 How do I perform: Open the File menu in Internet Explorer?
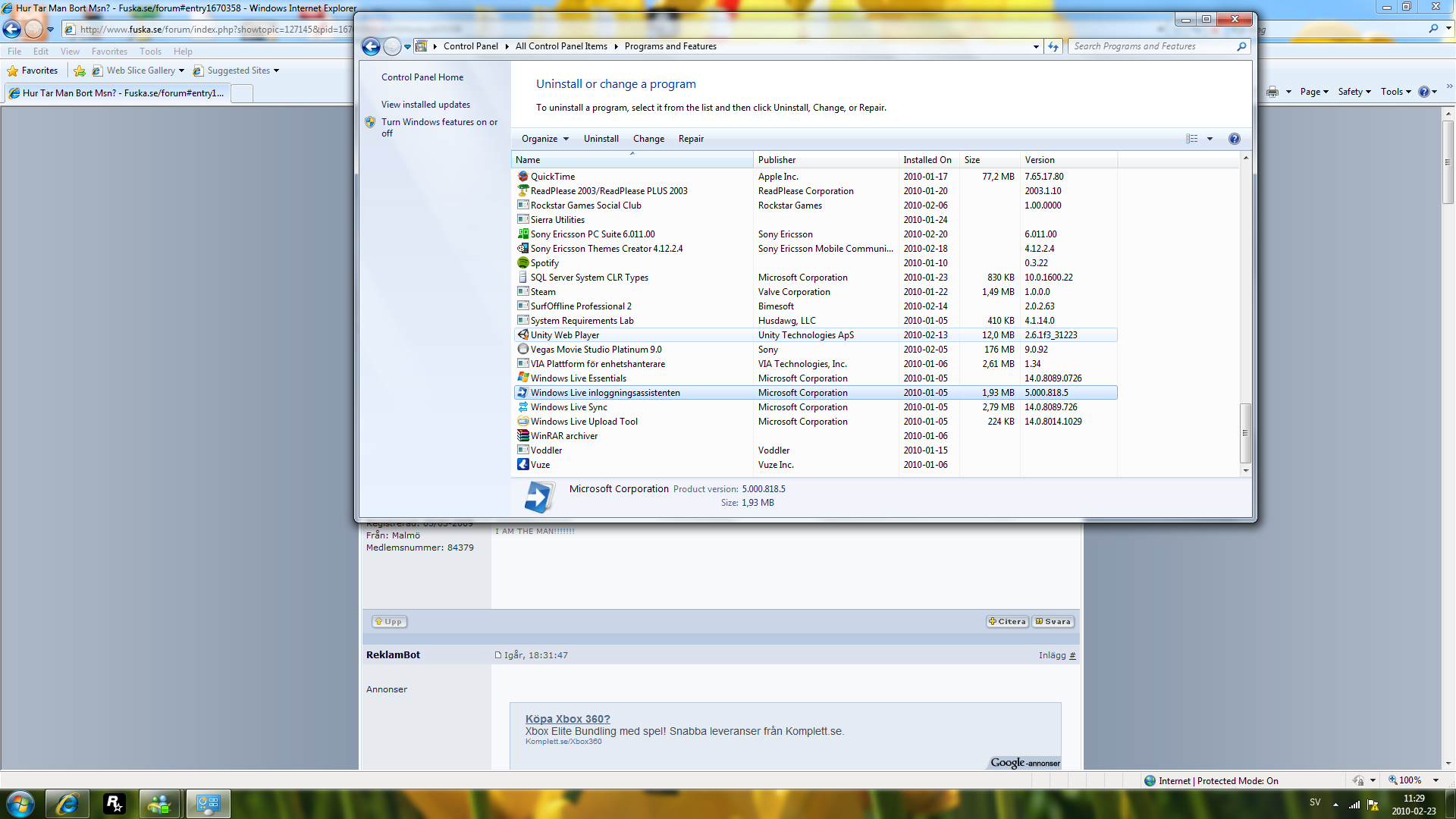14,52
